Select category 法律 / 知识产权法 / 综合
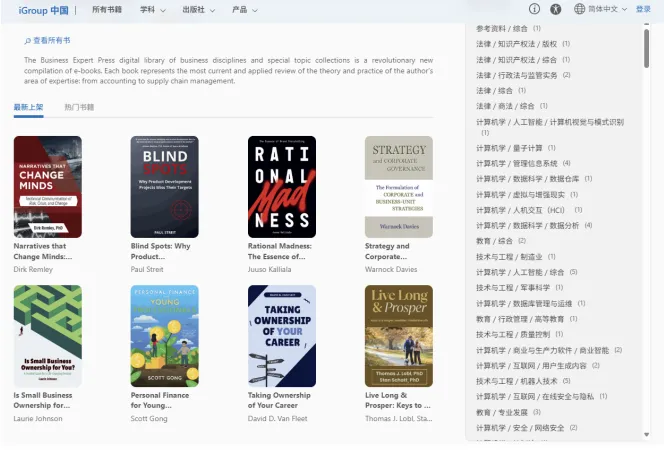Image resolution: width=664 pixels, height=452 pixels. point(523,59)
